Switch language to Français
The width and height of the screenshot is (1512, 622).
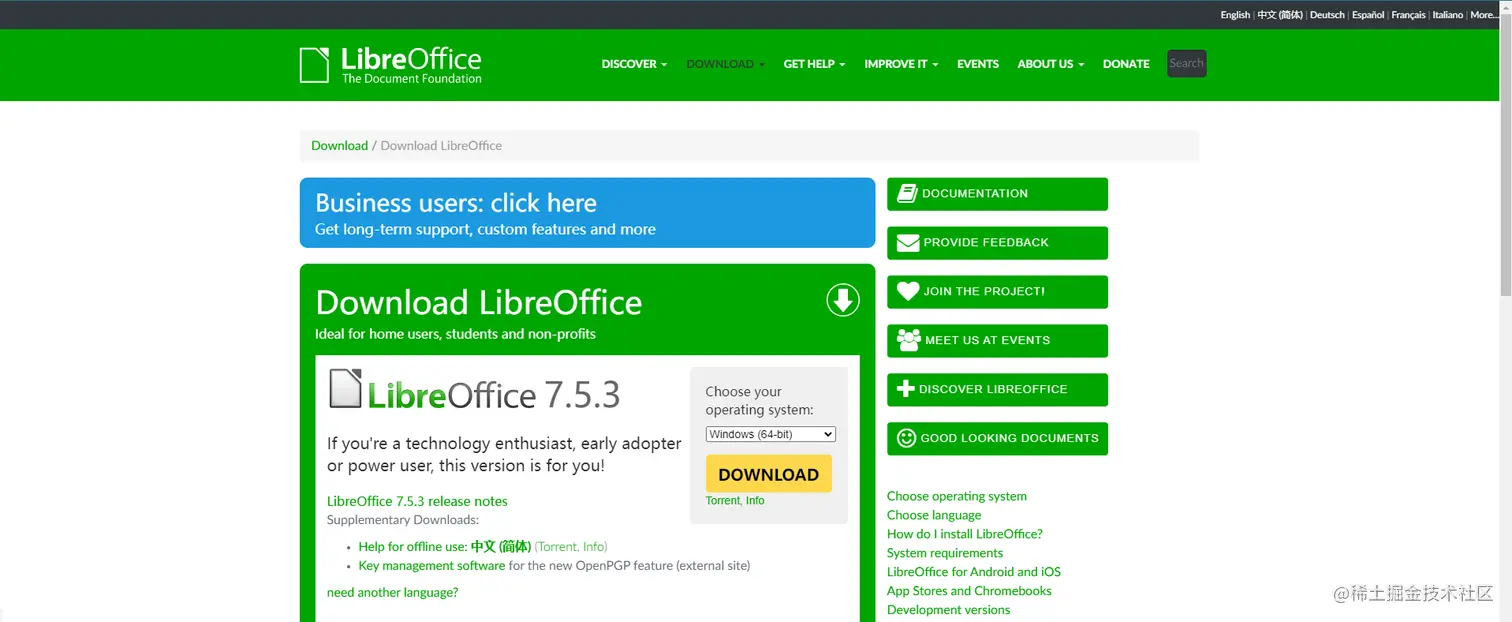tap(1408, 15)
